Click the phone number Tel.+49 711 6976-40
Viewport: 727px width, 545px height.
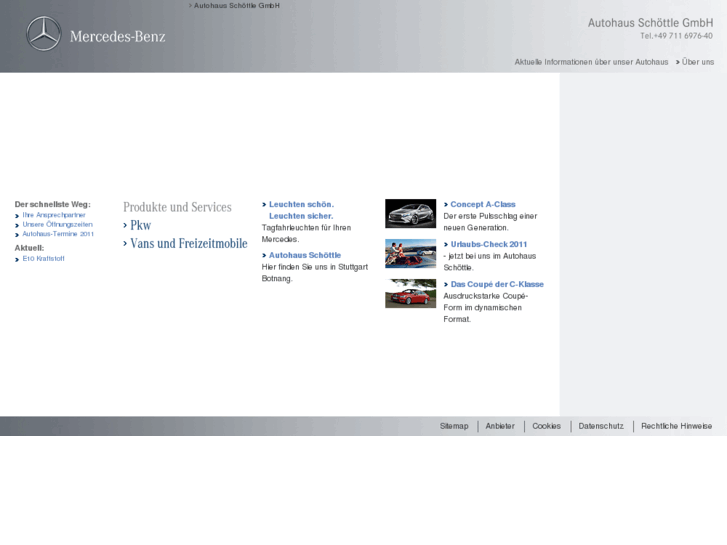click(x=676, y=36)
